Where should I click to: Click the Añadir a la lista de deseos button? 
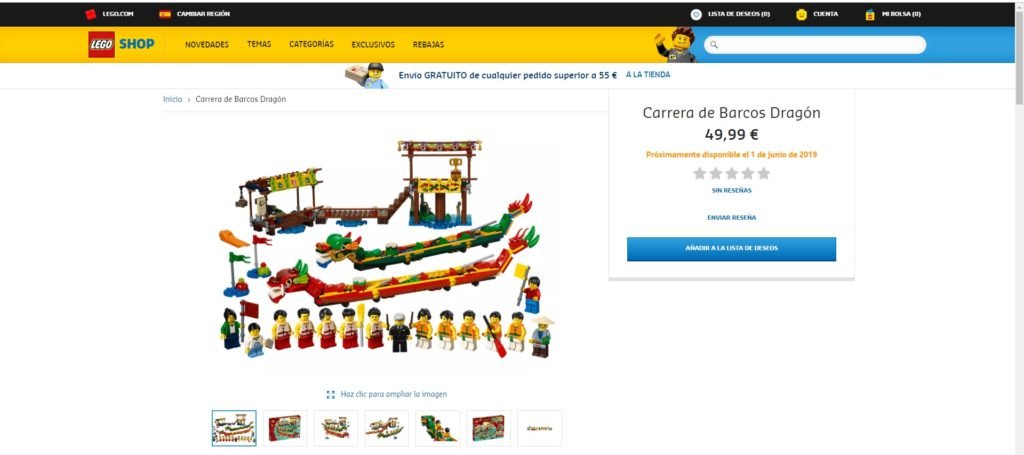pyautogui.click(x=731, y=249)
